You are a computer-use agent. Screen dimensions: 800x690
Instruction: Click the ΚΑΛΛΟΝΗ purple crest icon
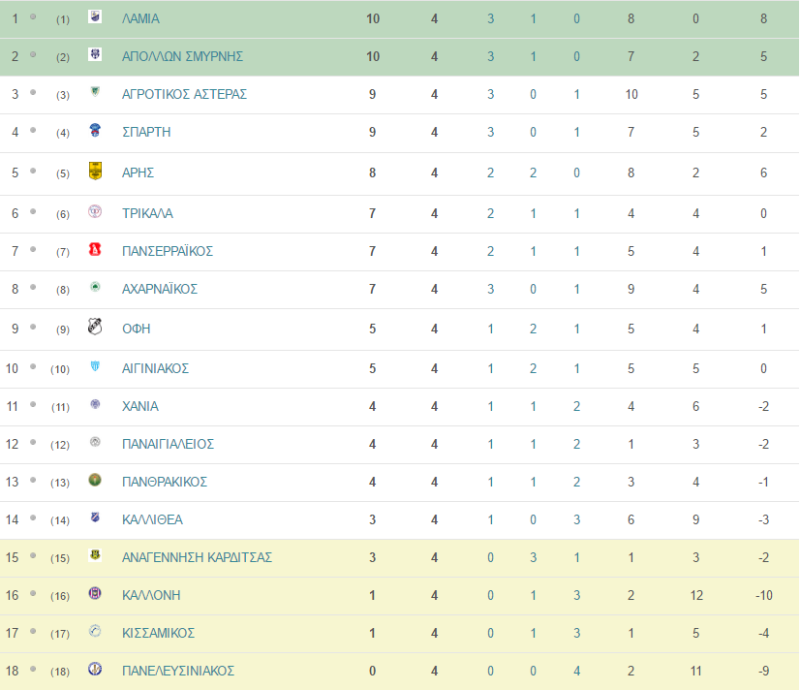coord(95,593)
